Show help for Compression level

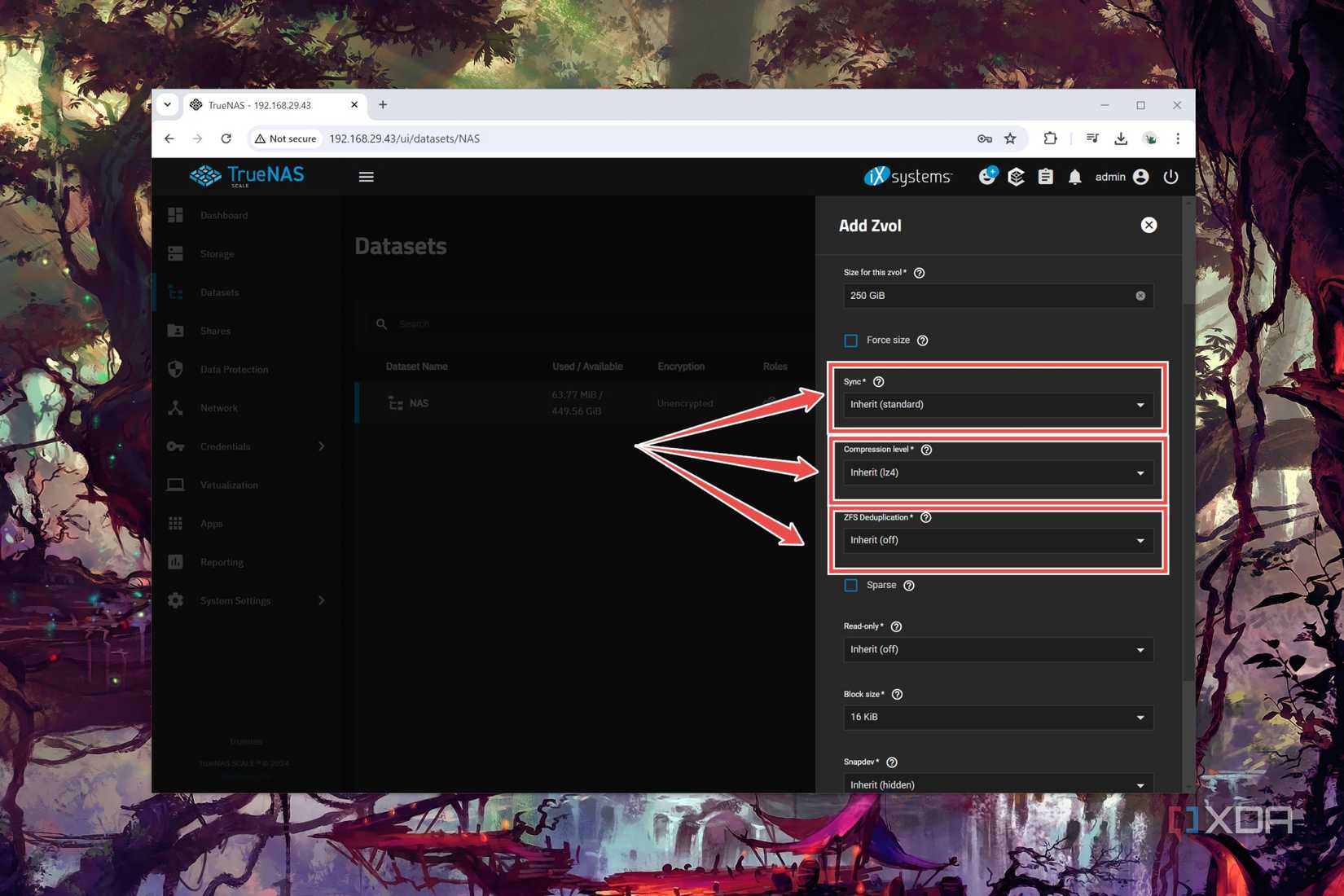click(x=926, y=450)
